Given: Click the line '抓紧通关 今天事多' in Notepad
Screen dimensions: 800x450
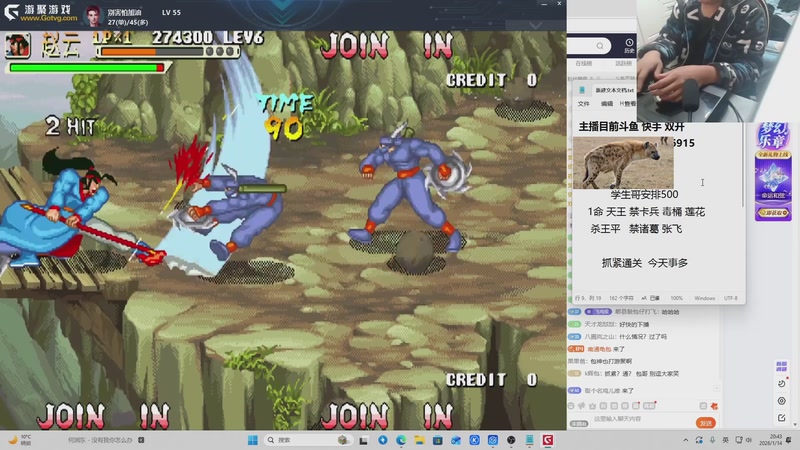Looking at the screenshot, I should coord(644,263).
